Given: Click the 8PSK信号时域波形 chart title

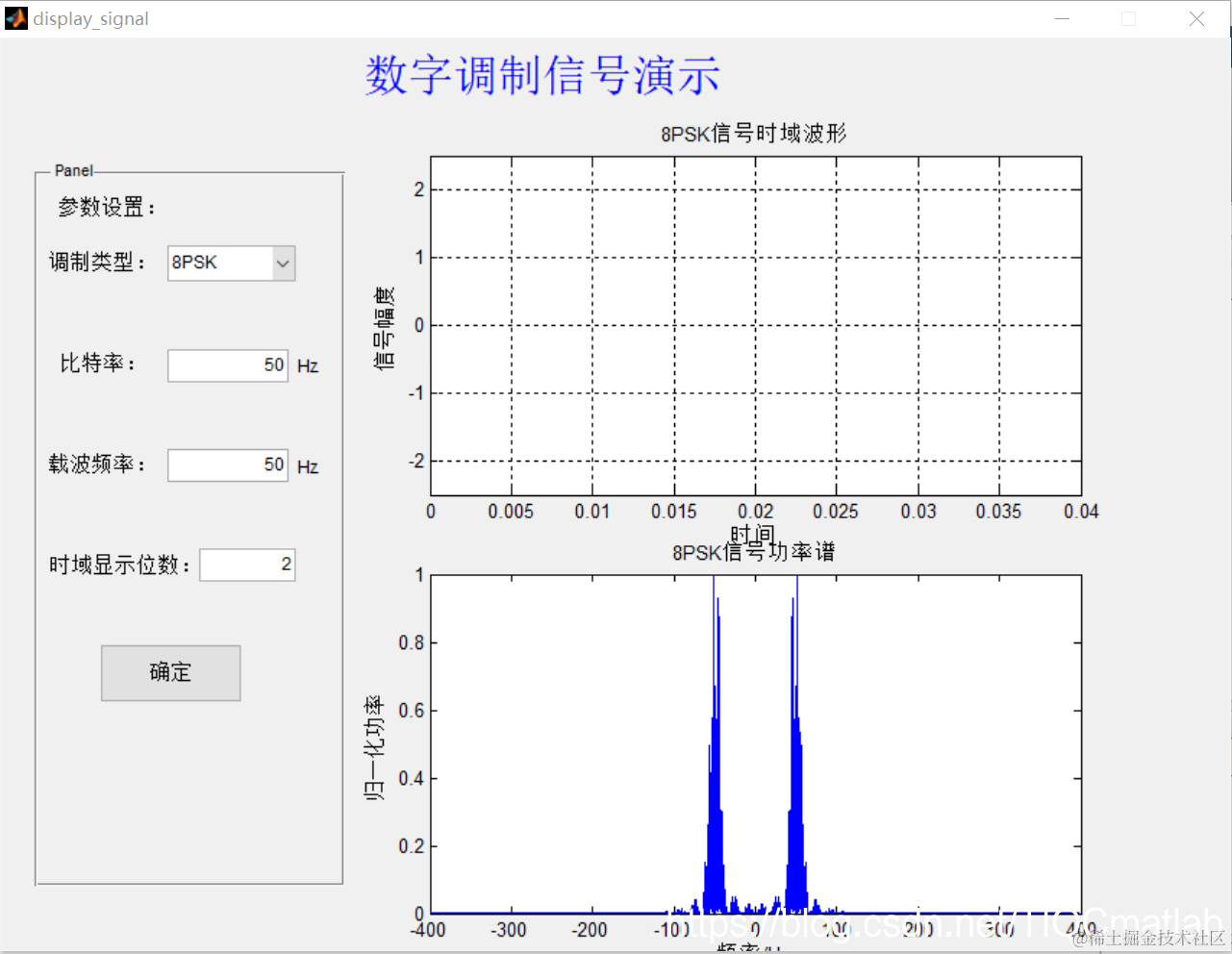Looking at the screenshot, I should point(754,134).
